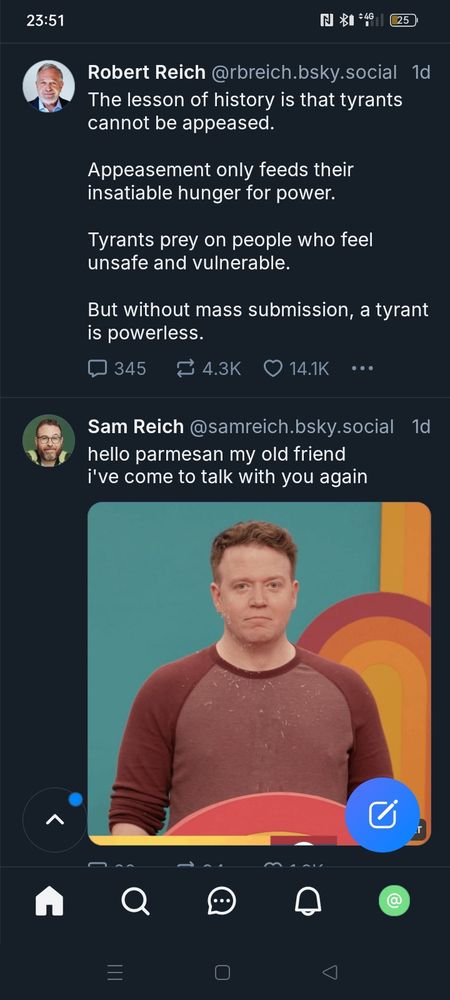Open the Search tab

pyautogui.click(x=135, y=901)
